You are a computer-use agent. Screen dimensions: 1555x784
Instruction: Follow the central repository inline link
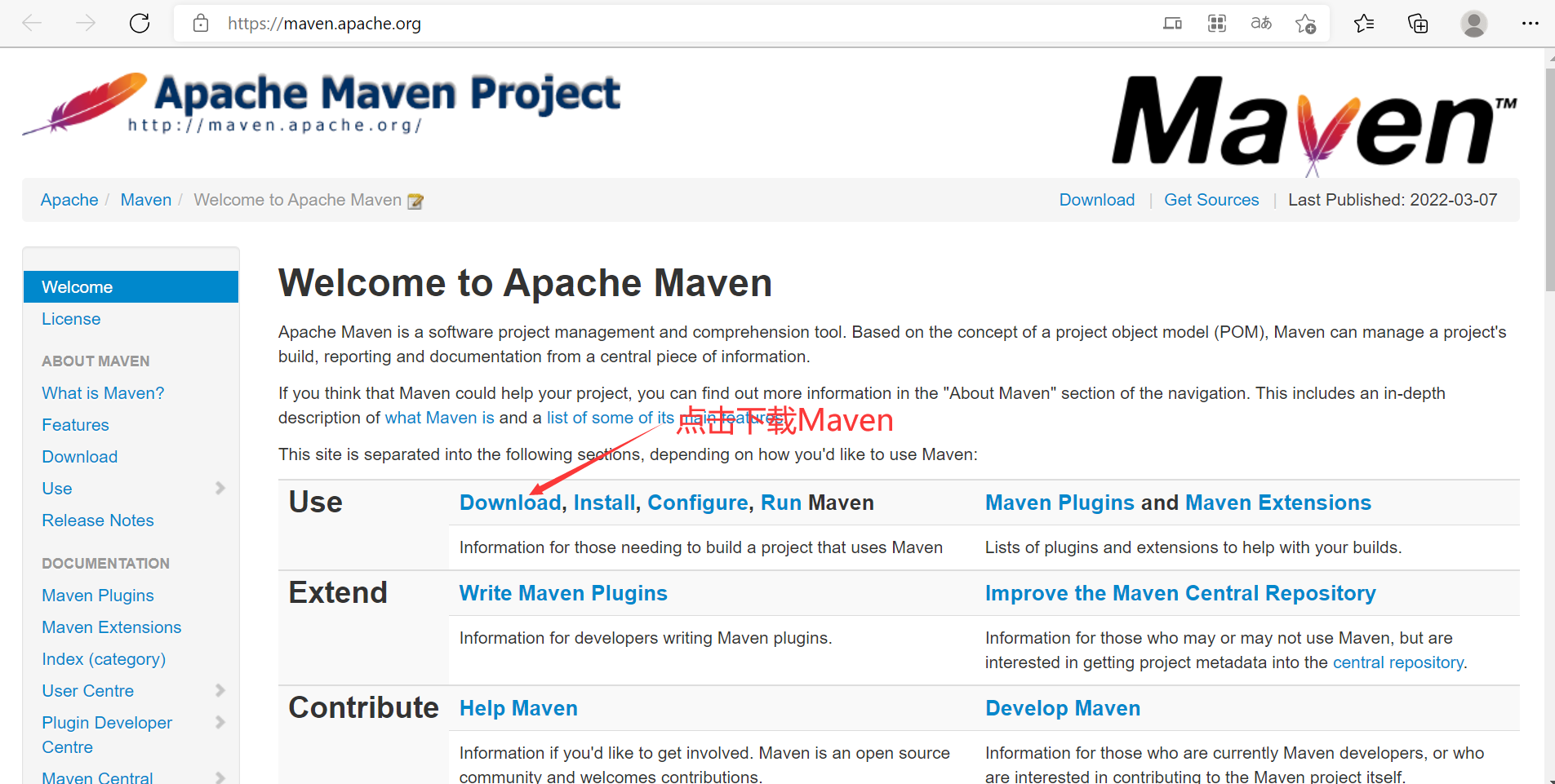1398,662
